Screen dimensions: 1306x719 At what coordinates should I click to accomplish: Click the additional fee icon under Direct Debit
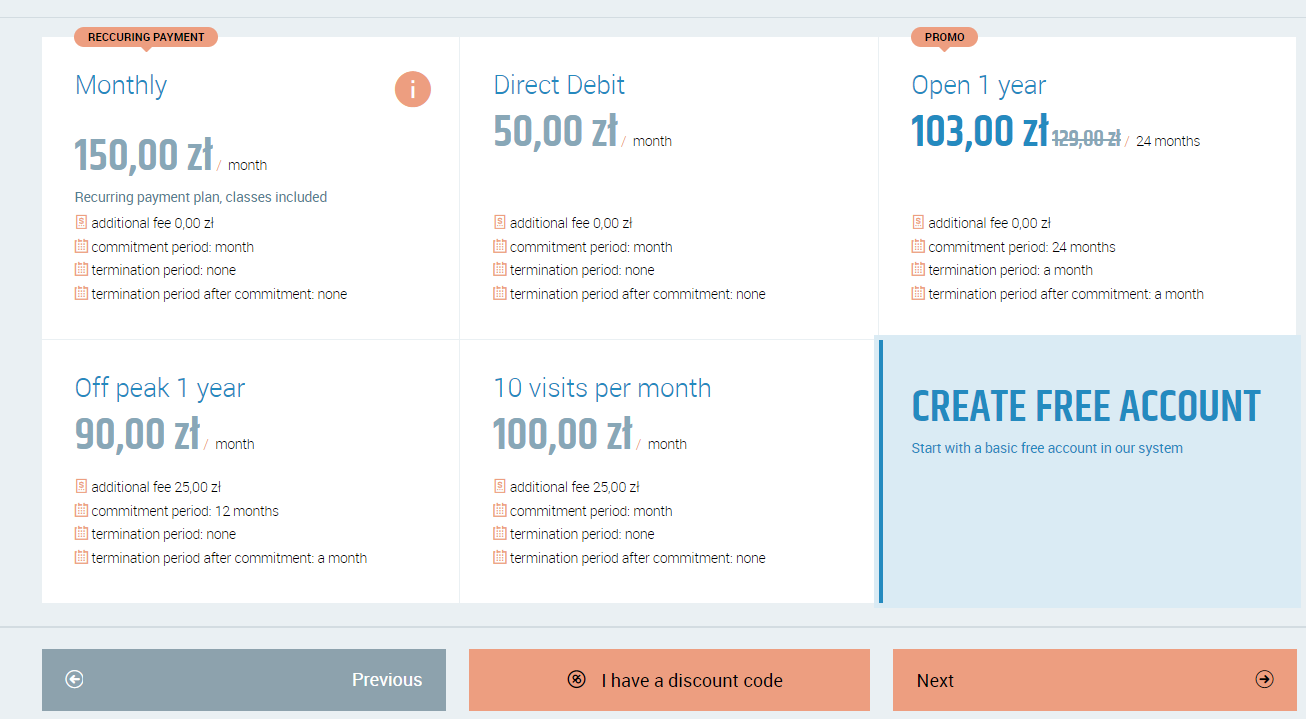point(500,222)
